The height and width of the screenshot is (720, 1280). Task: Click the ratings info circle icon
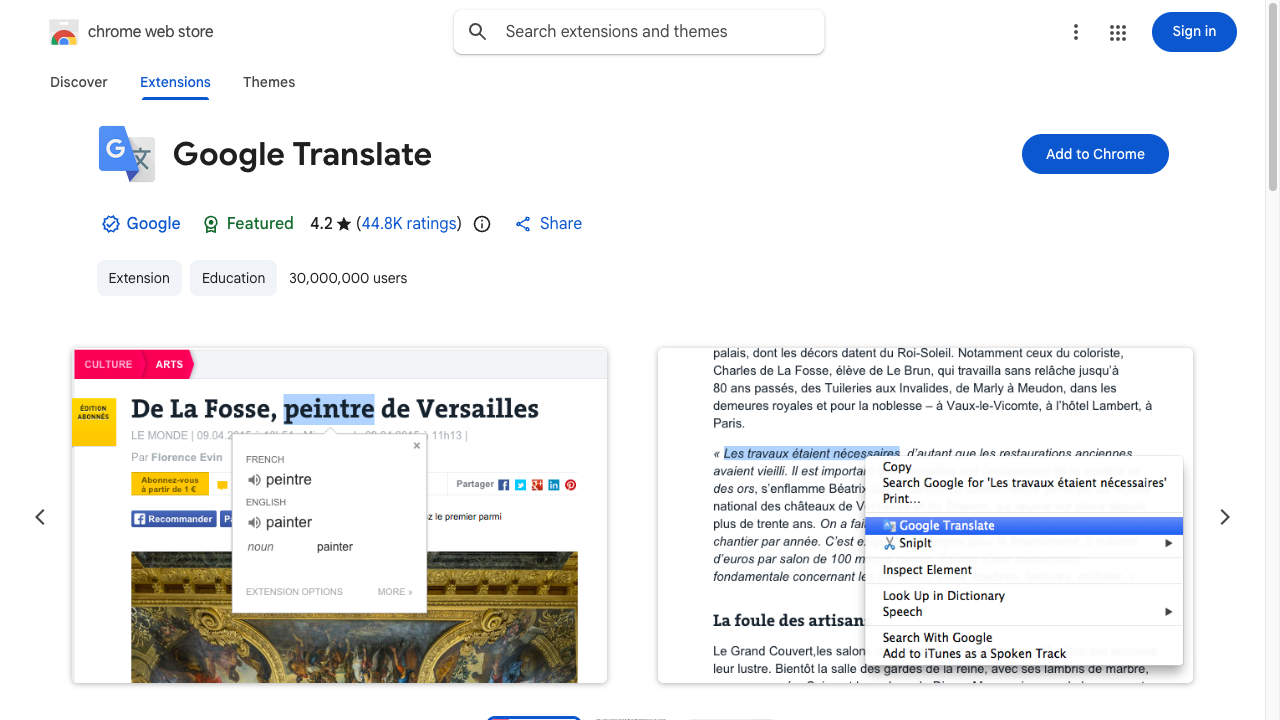tap(482, 224)
